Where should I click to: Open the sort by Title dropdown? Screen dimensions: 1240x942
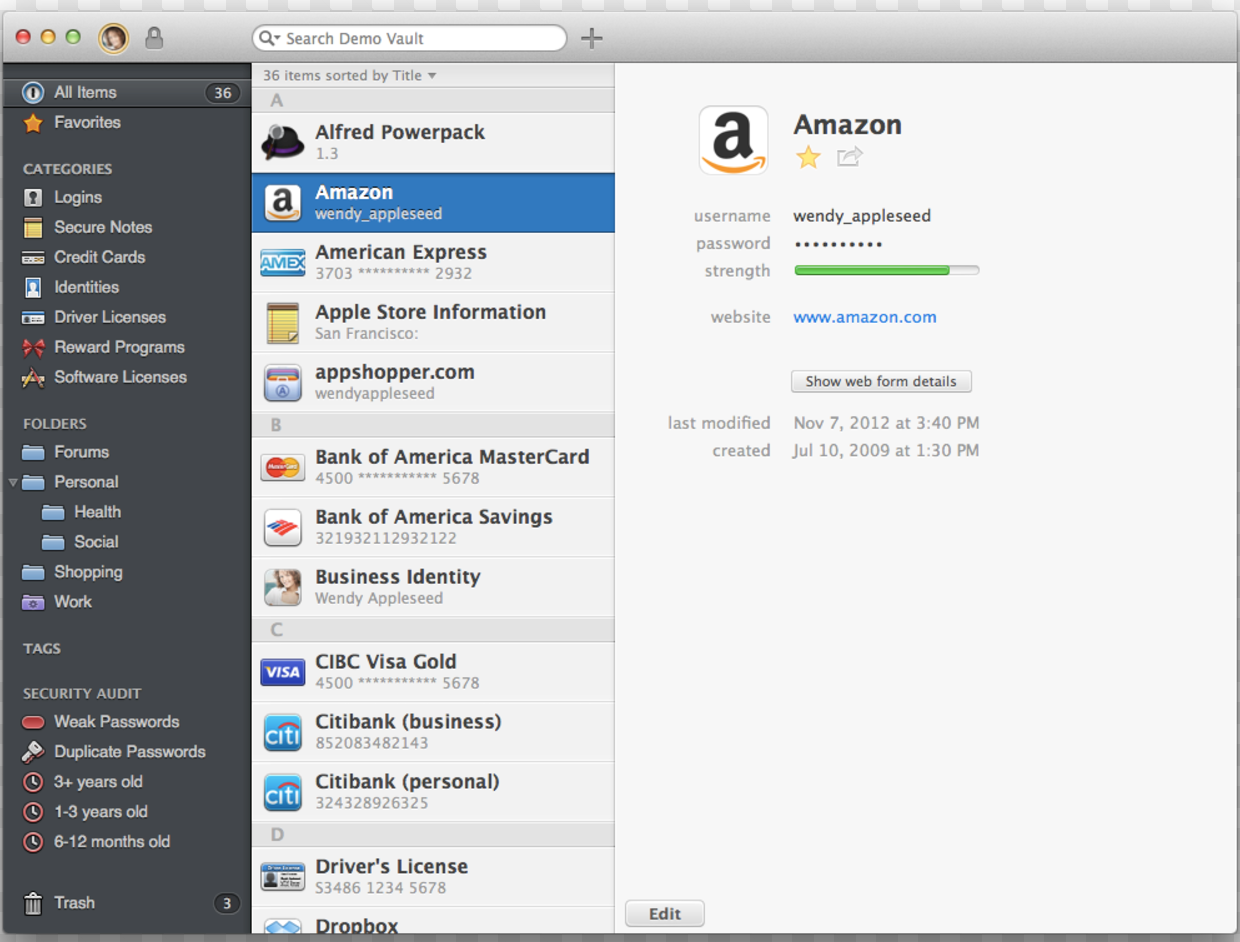tap(350, 76)
